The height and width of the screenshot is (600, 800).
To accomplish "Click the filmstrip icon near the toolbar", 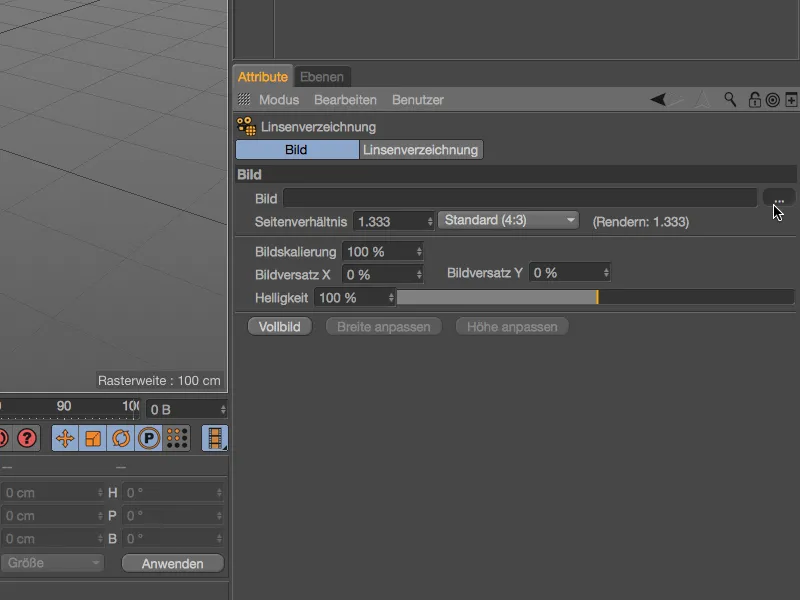I will (215, 438).
